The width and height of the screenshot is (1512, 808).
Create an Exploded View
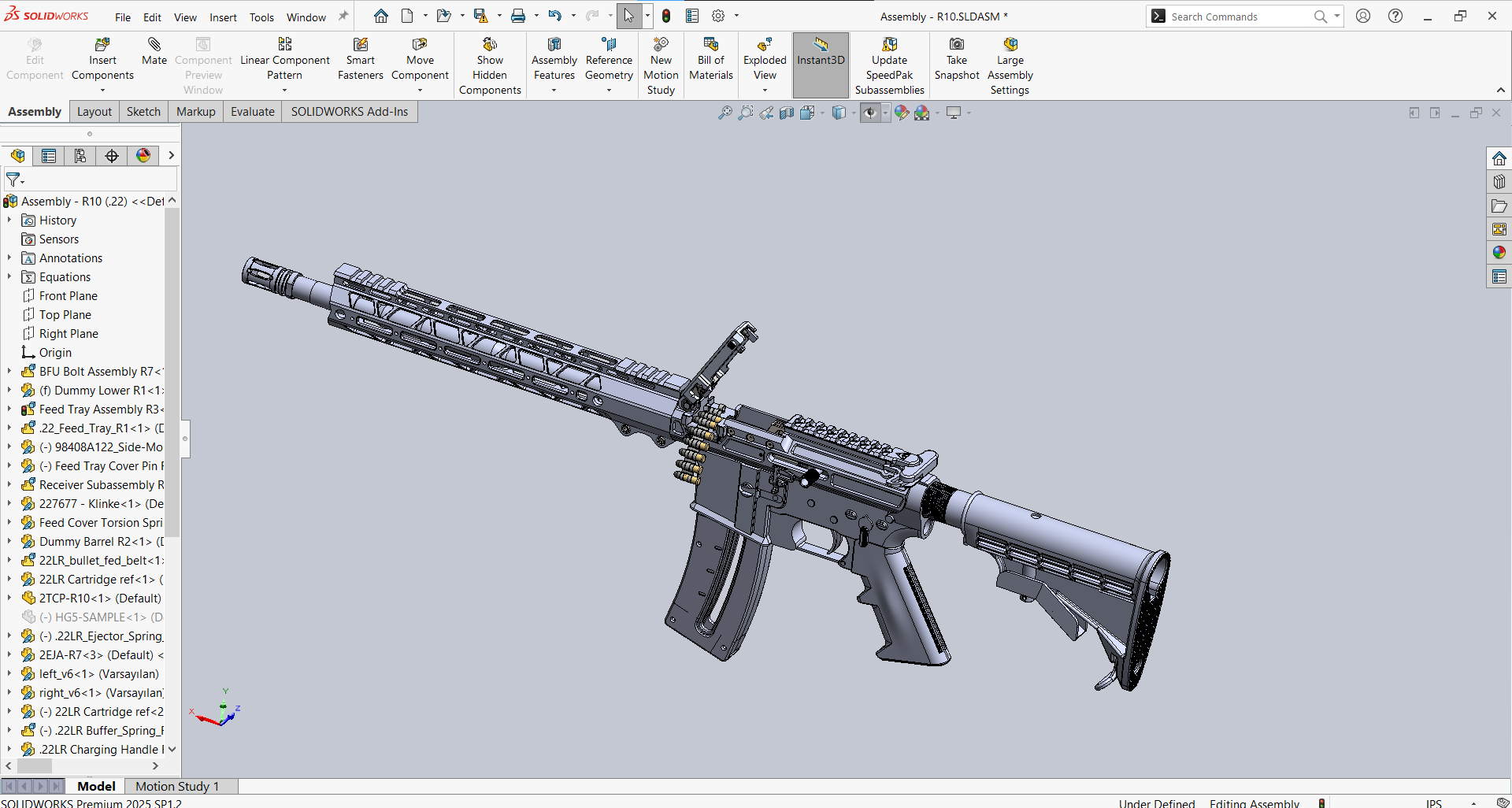[x=765, y=60]
